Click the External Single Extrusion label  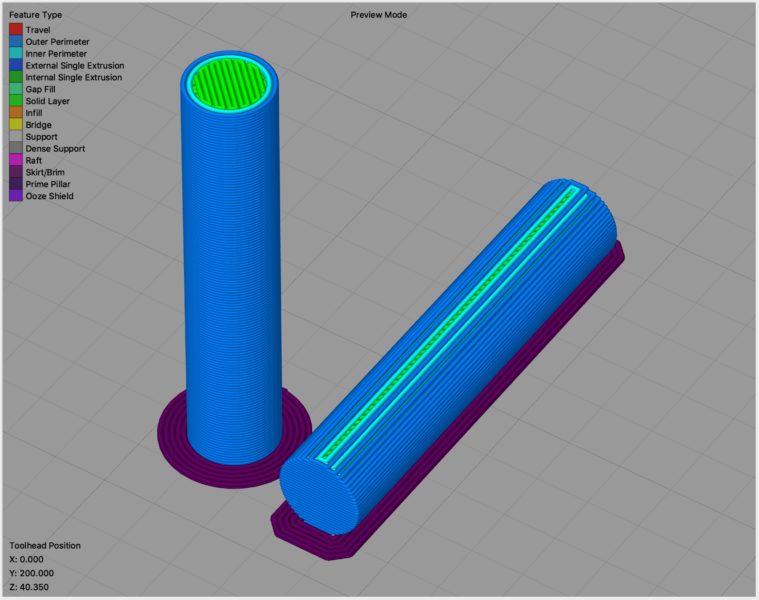[75, 65]
